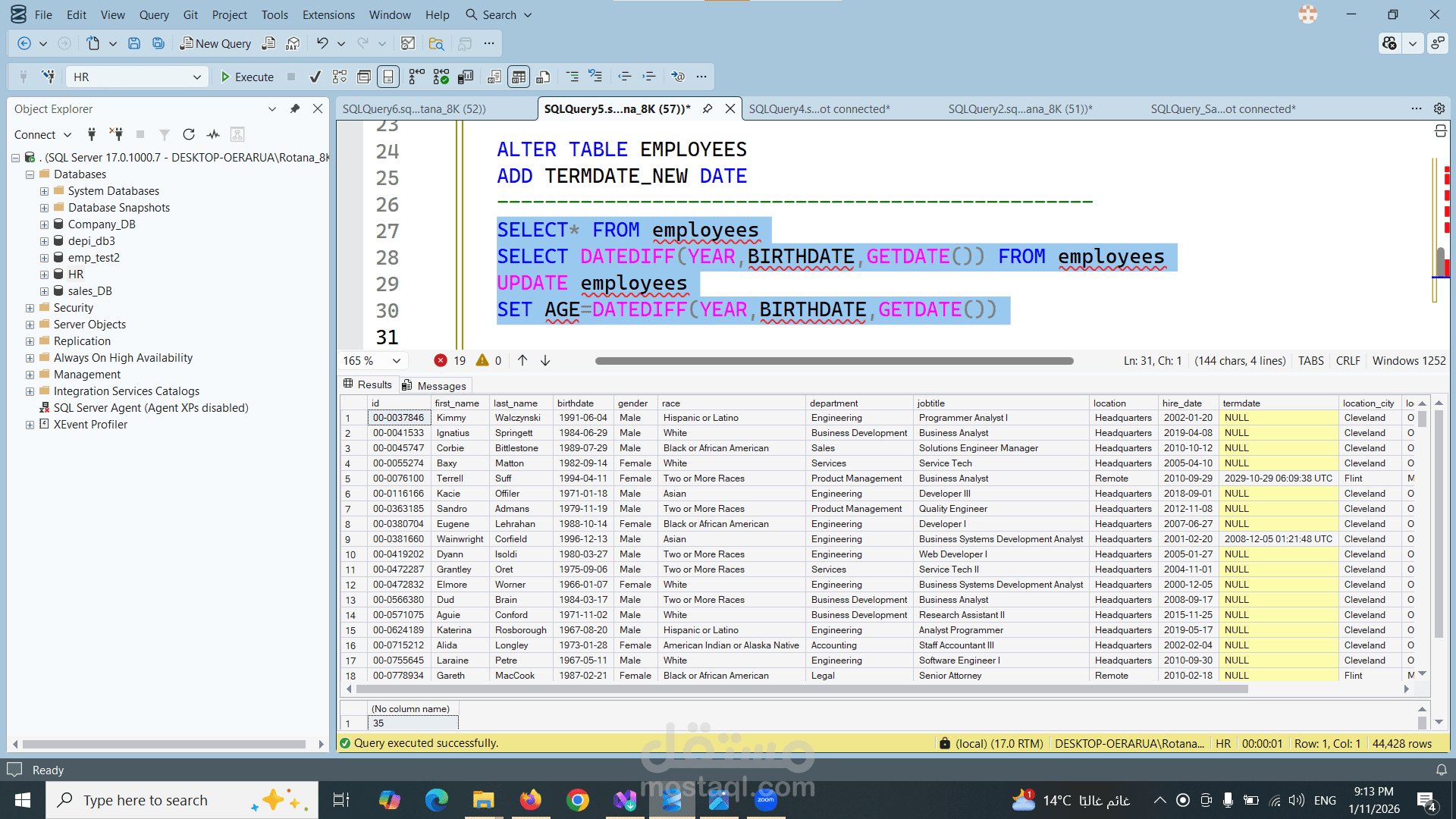Click the Execute query button
The width and height of the screenshot is (1456, 819).
click(246, 77)
